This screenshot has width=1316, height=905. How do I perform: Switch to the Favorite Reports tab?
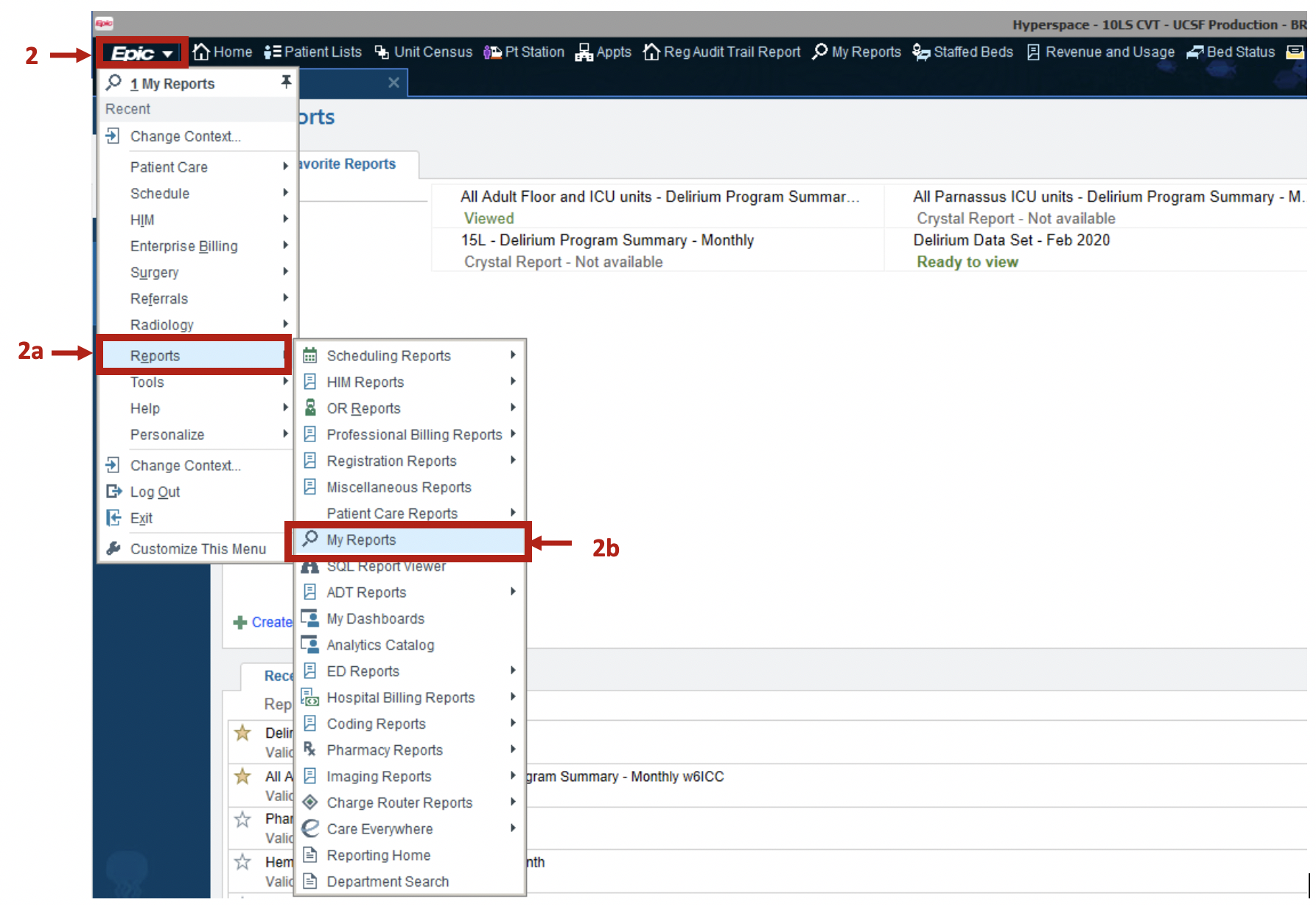point(348,164)
